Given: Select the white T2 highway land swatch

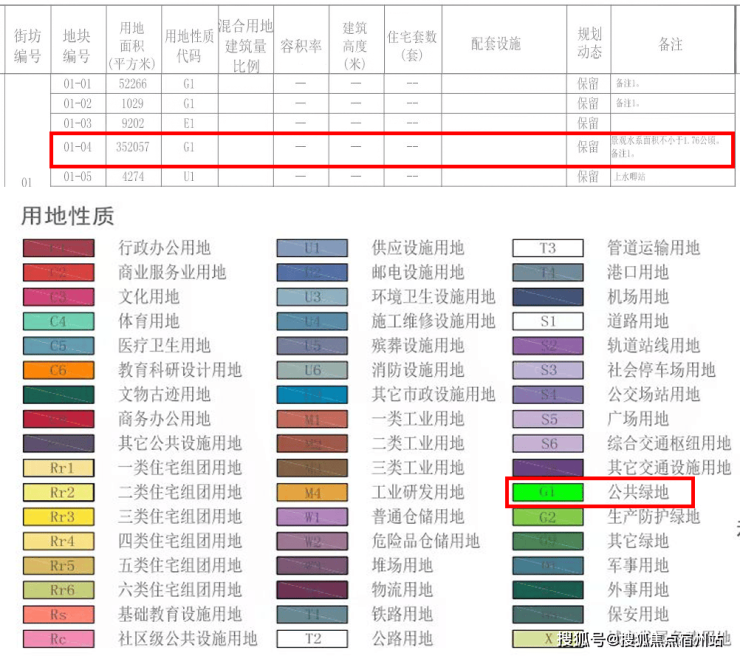Looking at the screenshot, I should 312,639.
